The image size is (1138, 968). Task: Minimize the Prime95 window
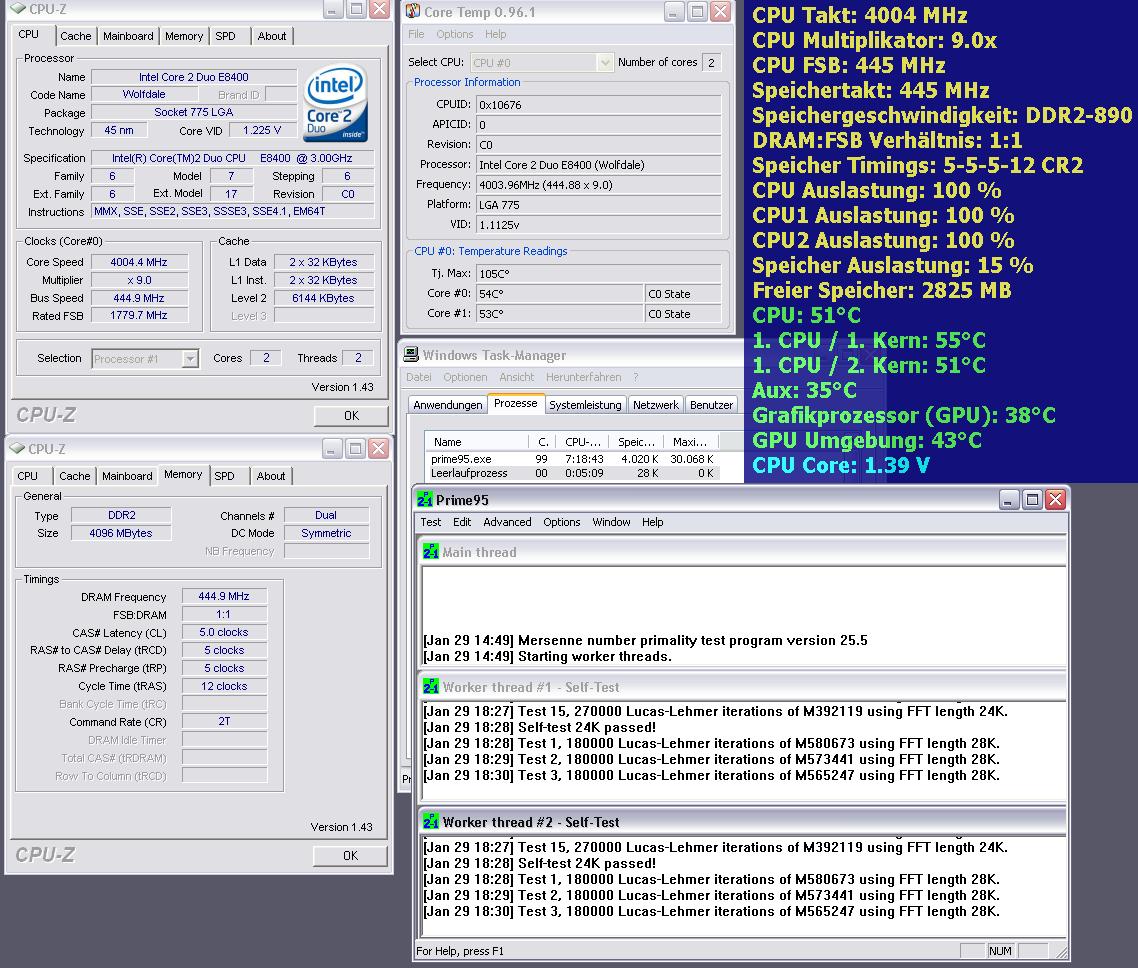[1009, 499]
